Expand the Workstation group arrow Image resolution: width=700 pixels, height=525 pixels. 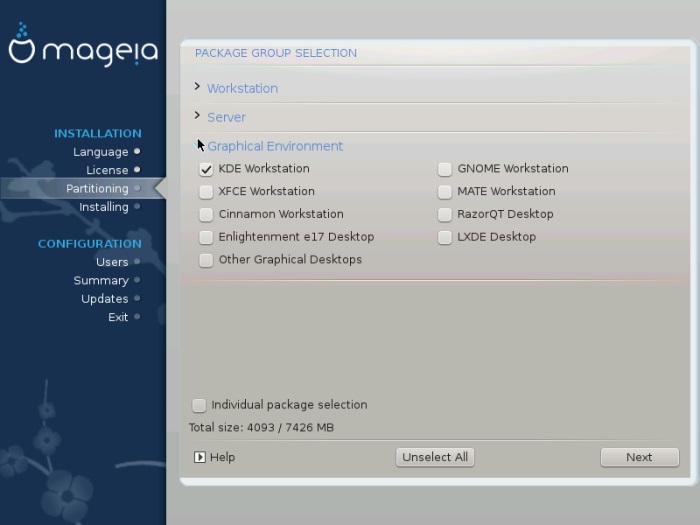[x=197, y=87]
